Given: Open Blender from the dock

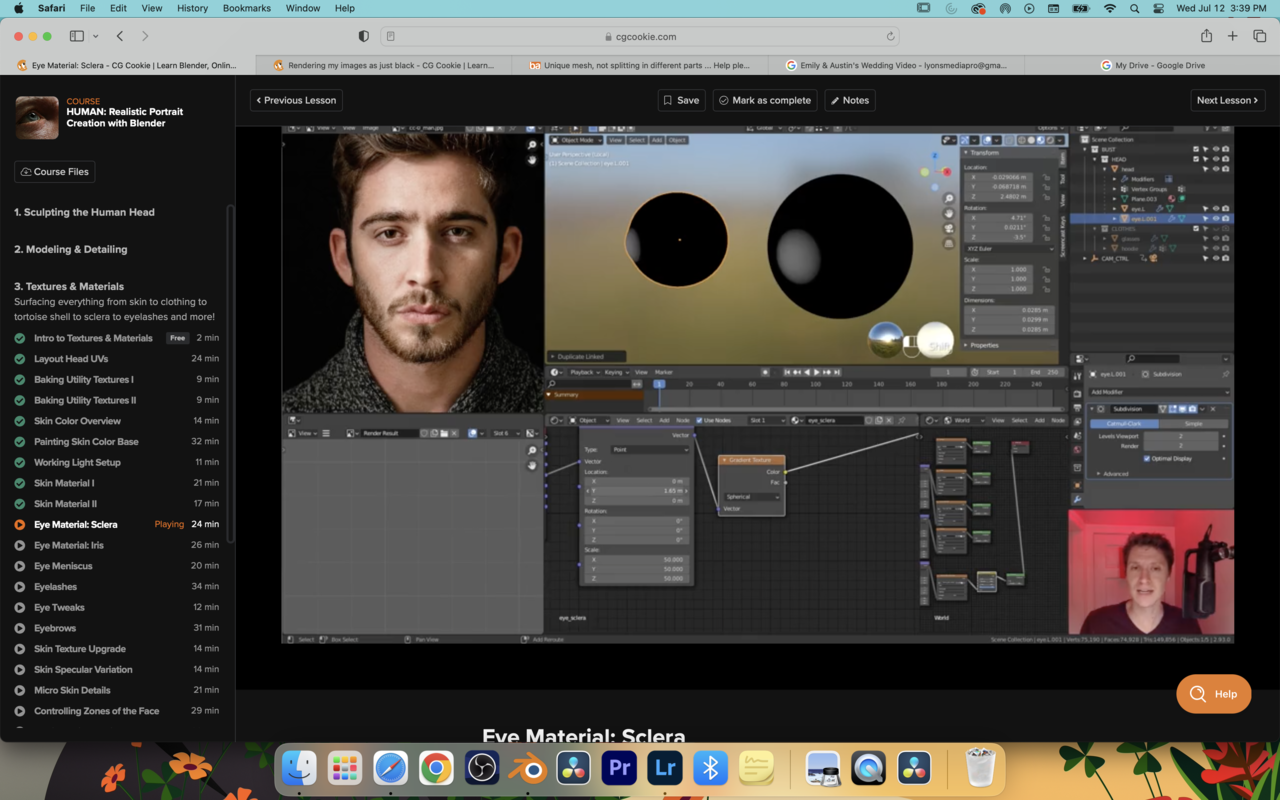Looking at the screenshot, I should pos(528,768).
